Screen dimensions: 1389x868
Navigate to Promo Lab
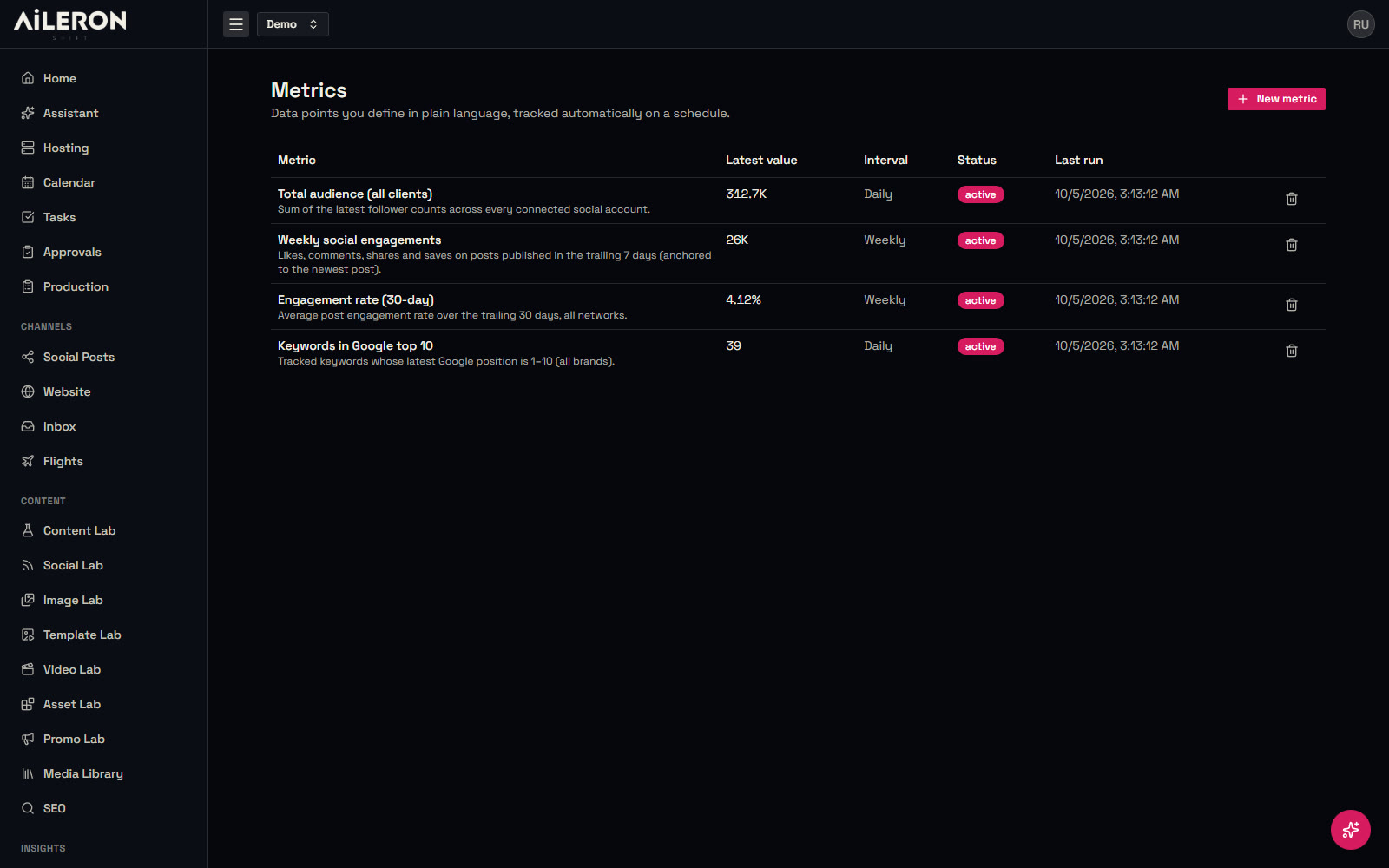[104, 739]
